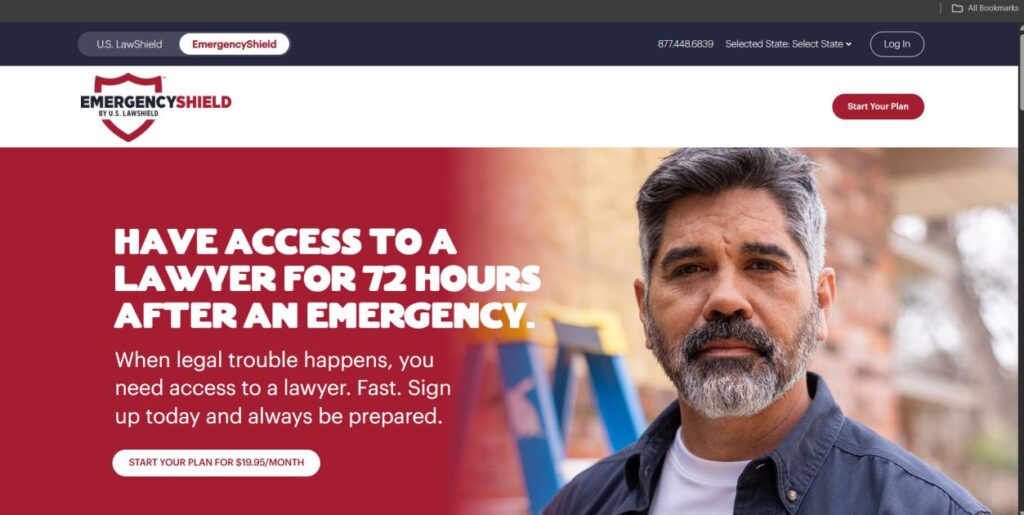The image size is (1024, 515).
Task: Click the small chevron beside Select State
Action: tap(848, 44)
